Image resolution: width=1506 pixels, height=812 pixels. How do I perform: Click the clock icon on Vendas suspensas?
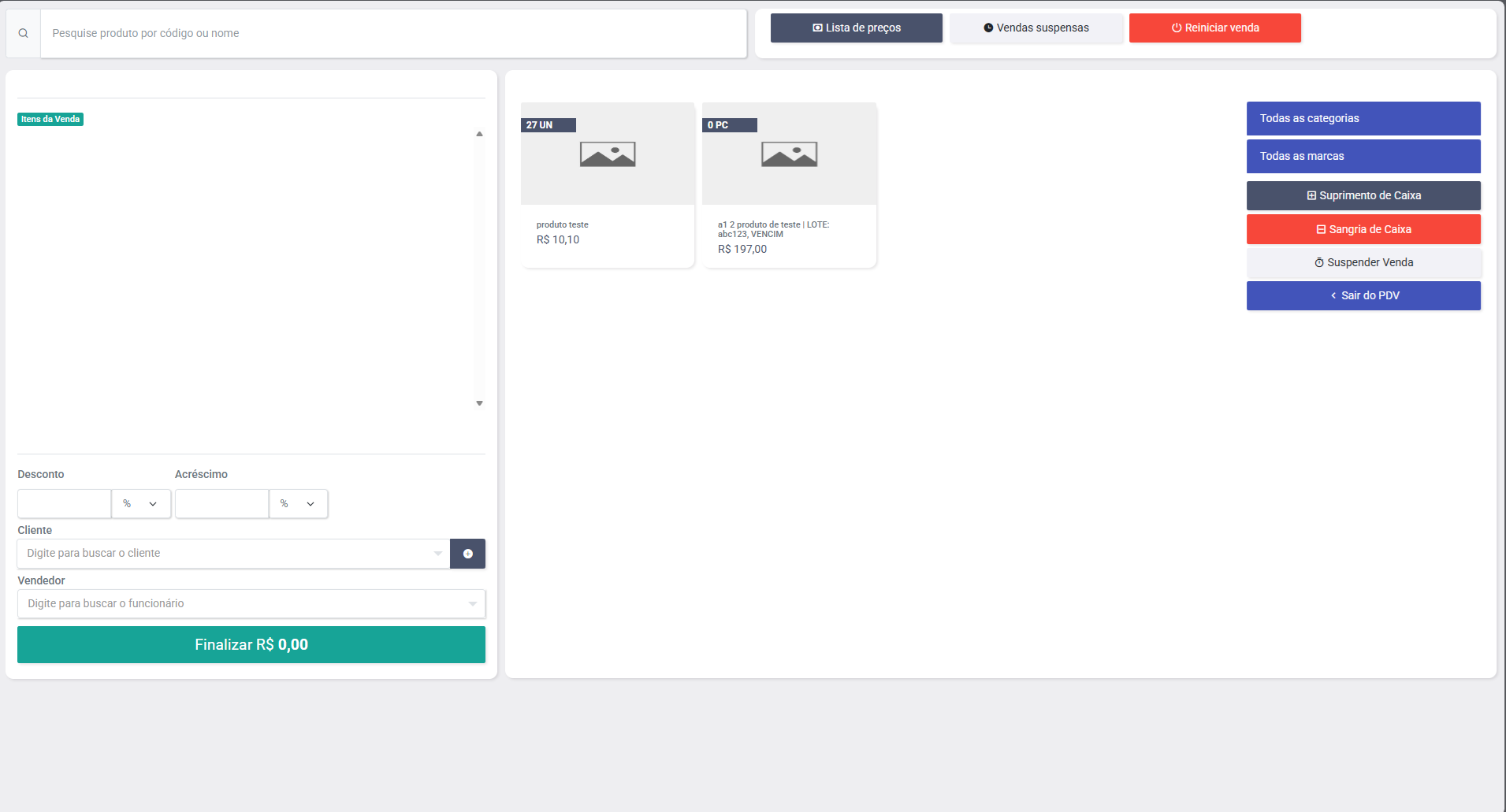point(989,27)
